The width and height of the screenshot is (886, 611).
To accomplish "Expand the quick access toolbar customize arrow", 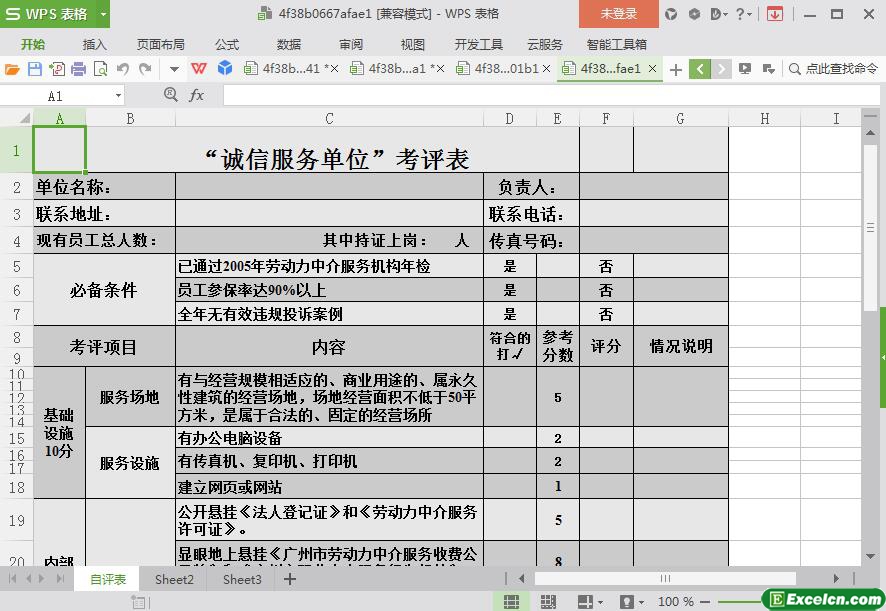I will [174, 69].
